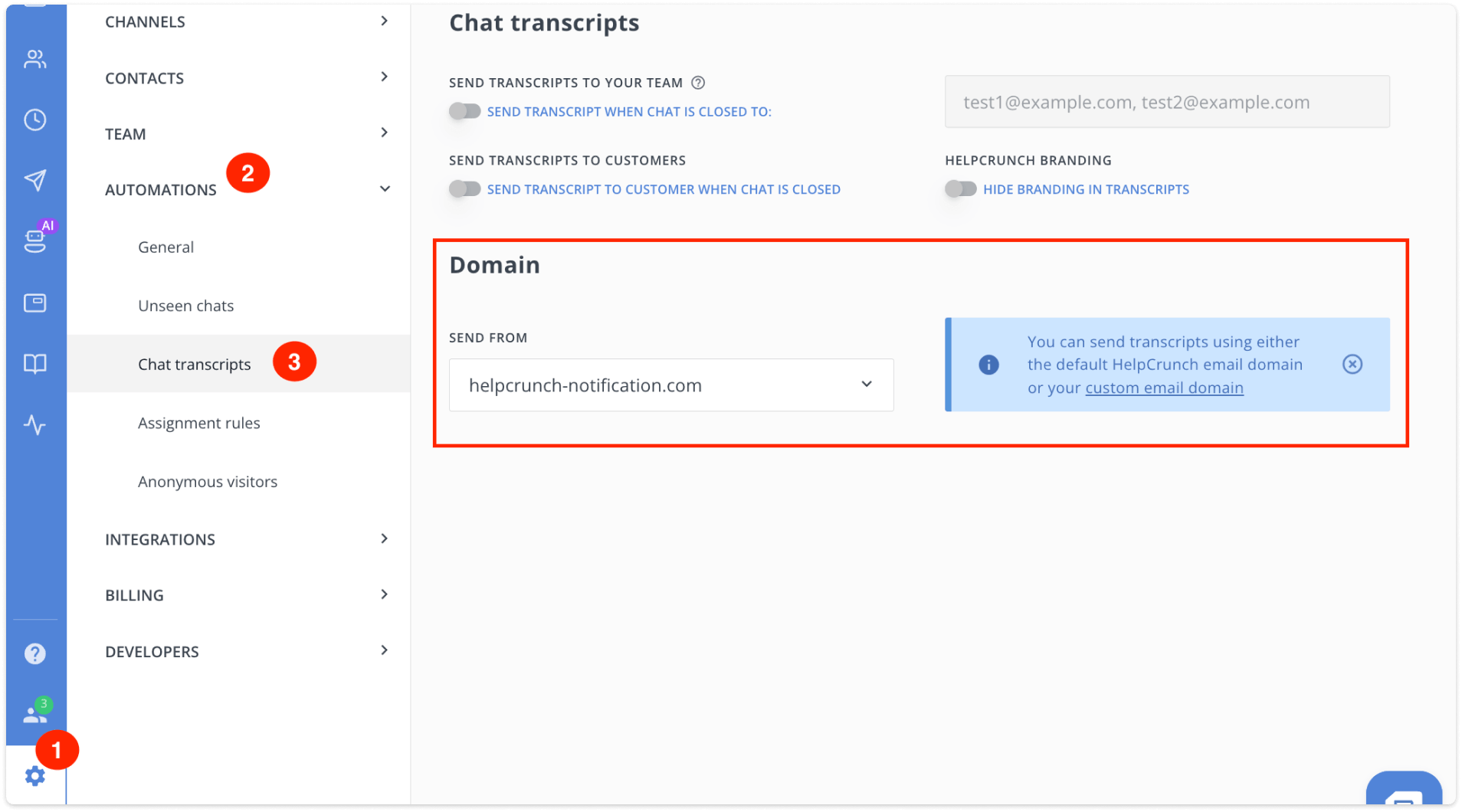
Task: Click the email recipients input field
Action: [1166, 101]
